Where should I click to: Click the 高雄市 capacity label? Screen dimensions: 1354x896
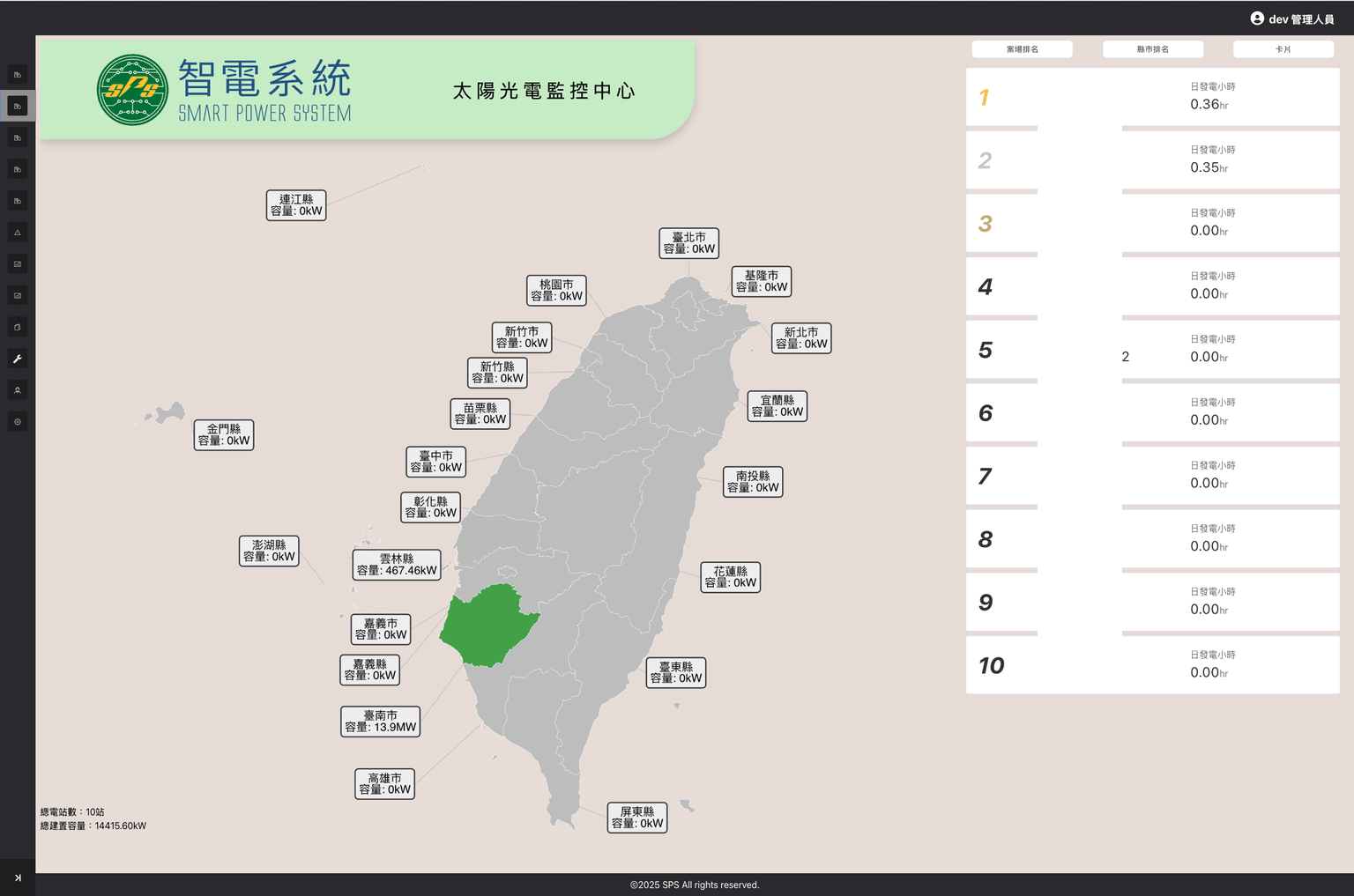pyautogui.click(x=385, y=784)
